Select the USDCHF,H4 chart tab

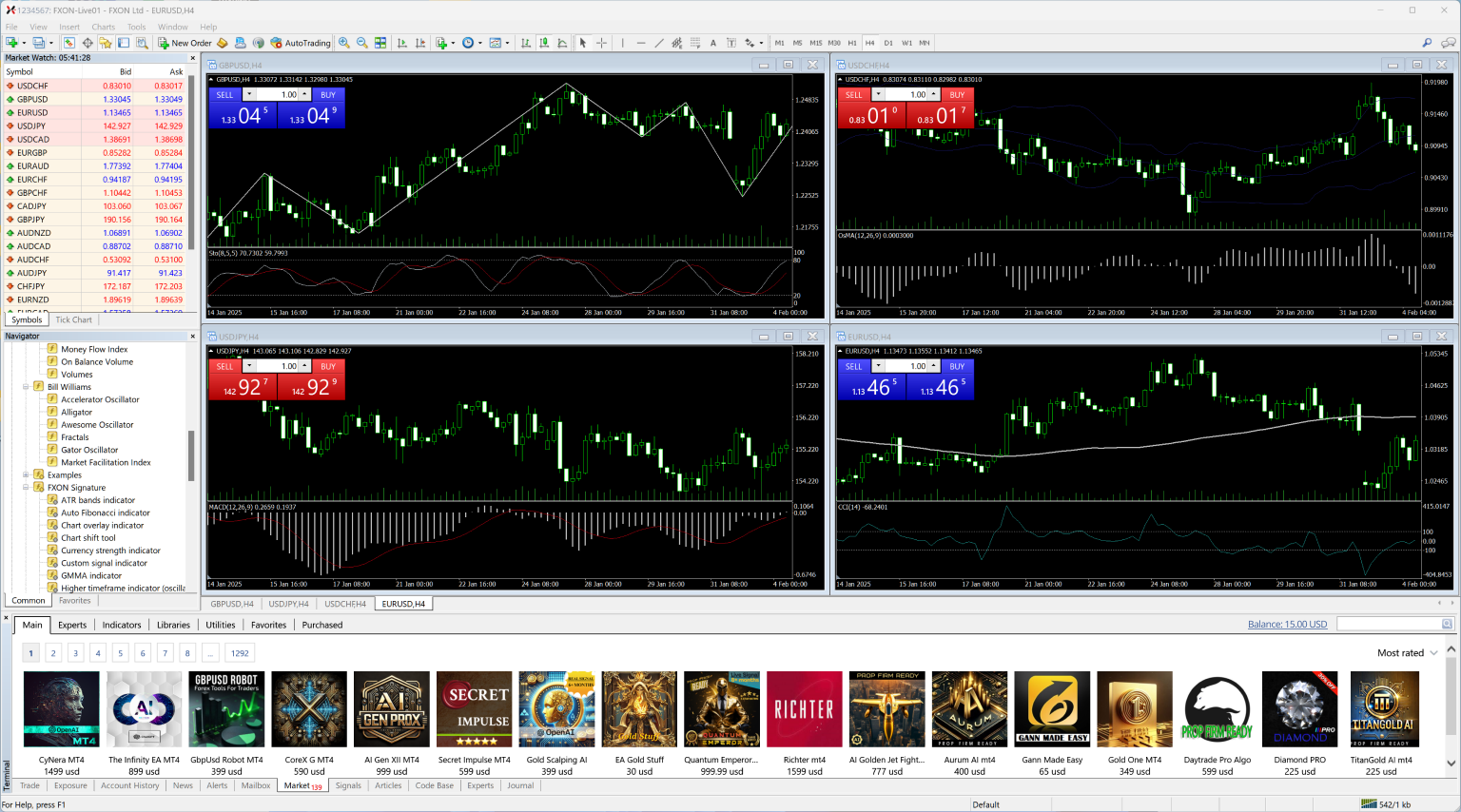pyautogui.click(x=345, y=604)
